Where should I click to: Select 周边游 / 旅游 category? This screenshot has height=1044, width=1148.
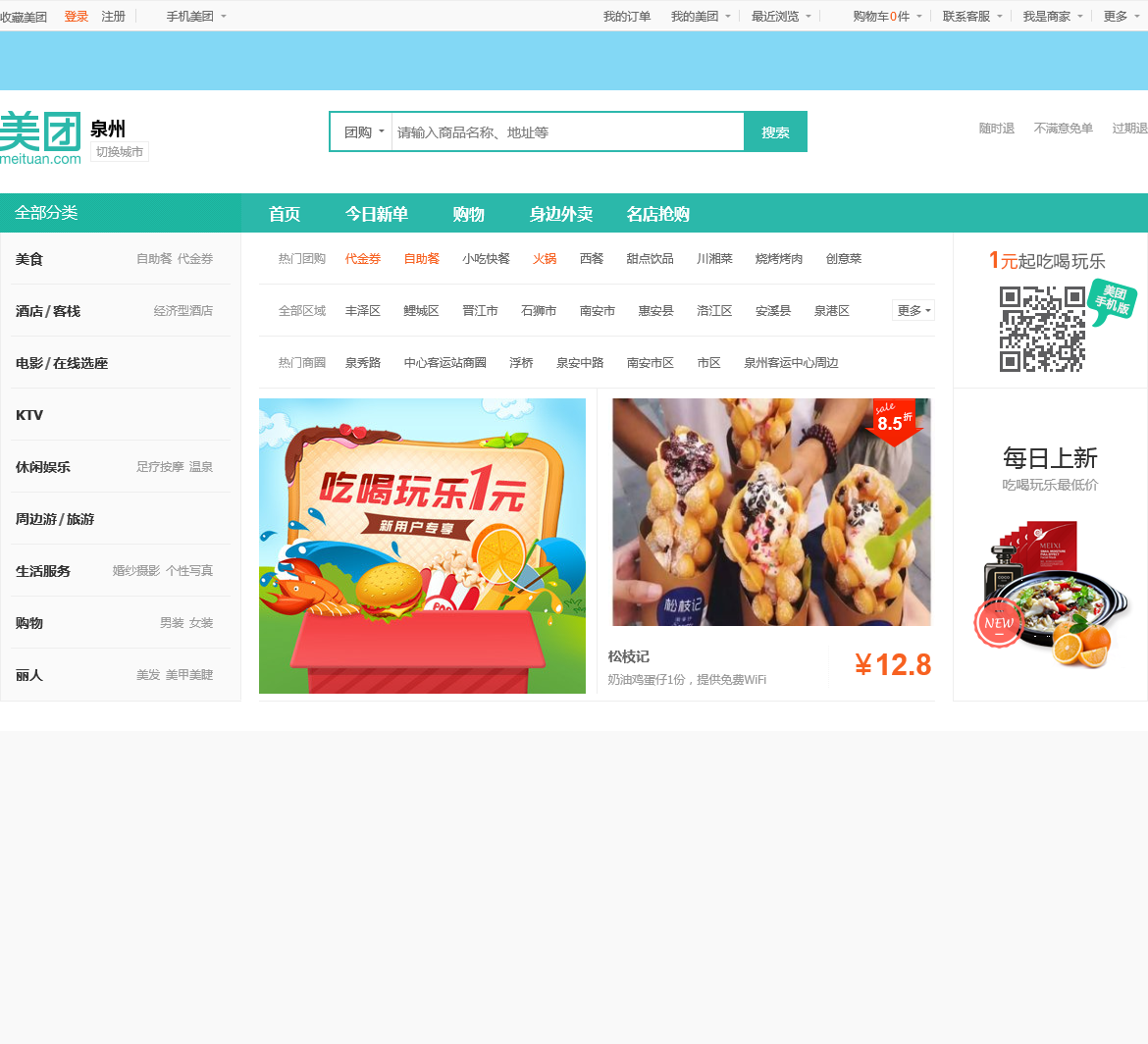pos(55,519)
